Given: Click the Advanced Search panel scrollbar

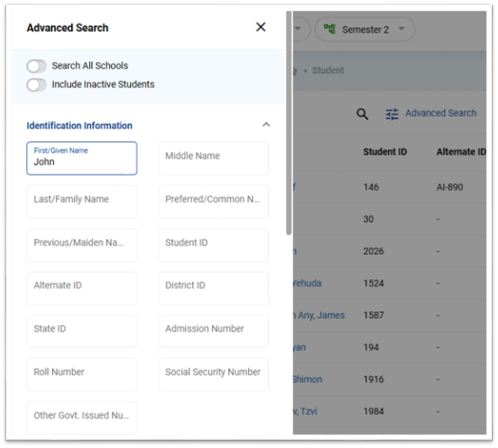Looking at the screenshot, I should click(289, 123).
